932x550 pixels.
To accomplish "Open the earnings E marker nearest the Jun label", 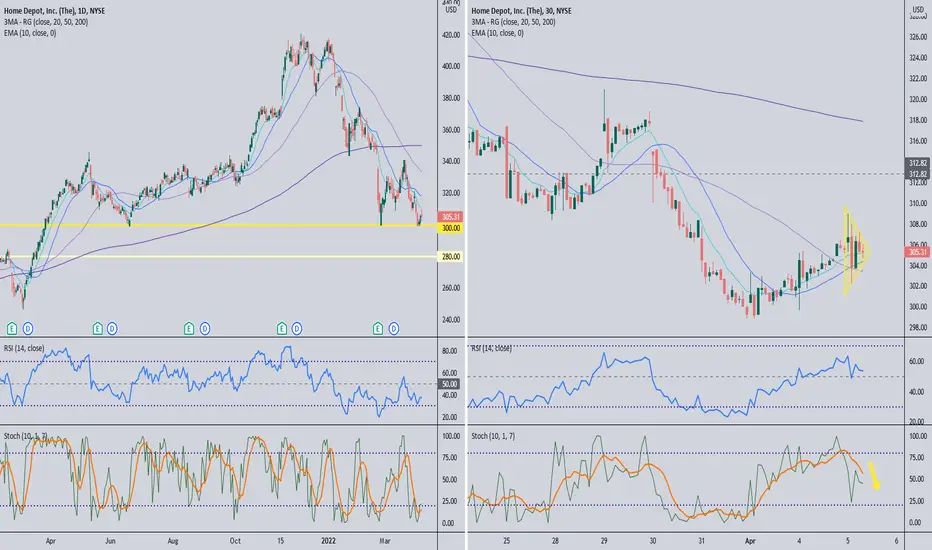I will pyautogui.click(x=97, y=328).
